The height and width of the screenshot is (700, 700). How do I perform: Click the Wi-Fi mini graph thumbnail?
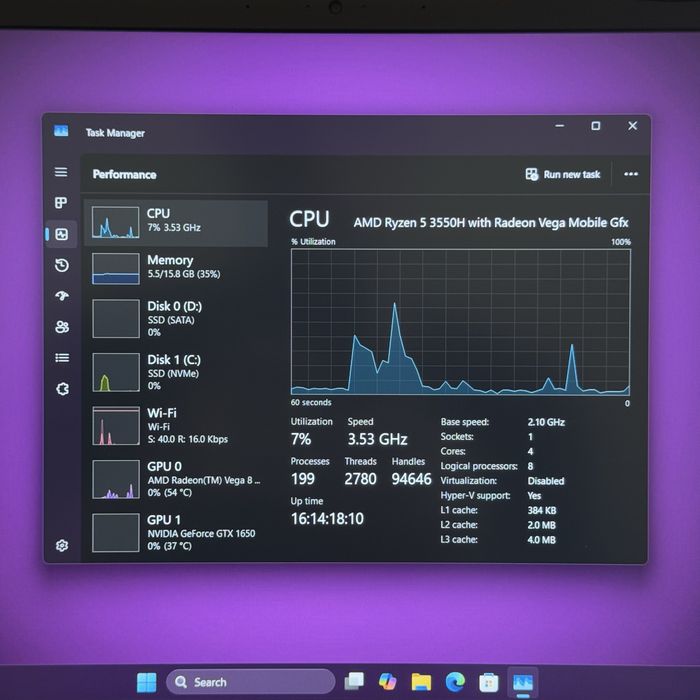[x=116, y=425]
